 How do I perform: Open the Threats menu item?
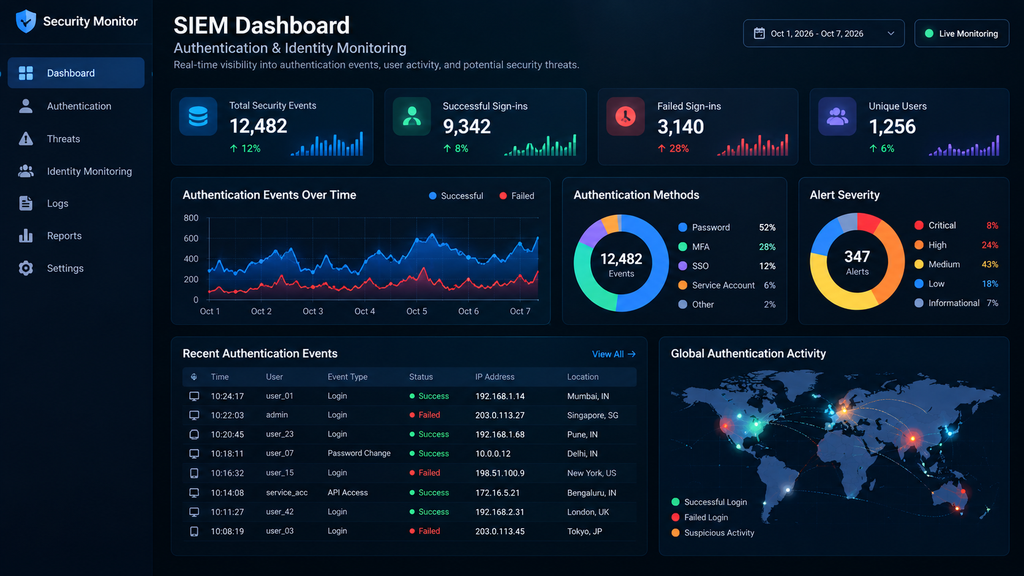pos(76,138)
